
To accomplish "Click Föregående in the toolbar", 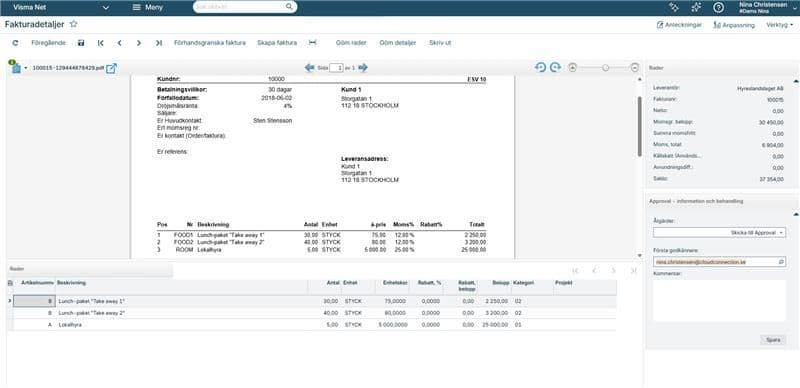I will click(x=49, y=43).
